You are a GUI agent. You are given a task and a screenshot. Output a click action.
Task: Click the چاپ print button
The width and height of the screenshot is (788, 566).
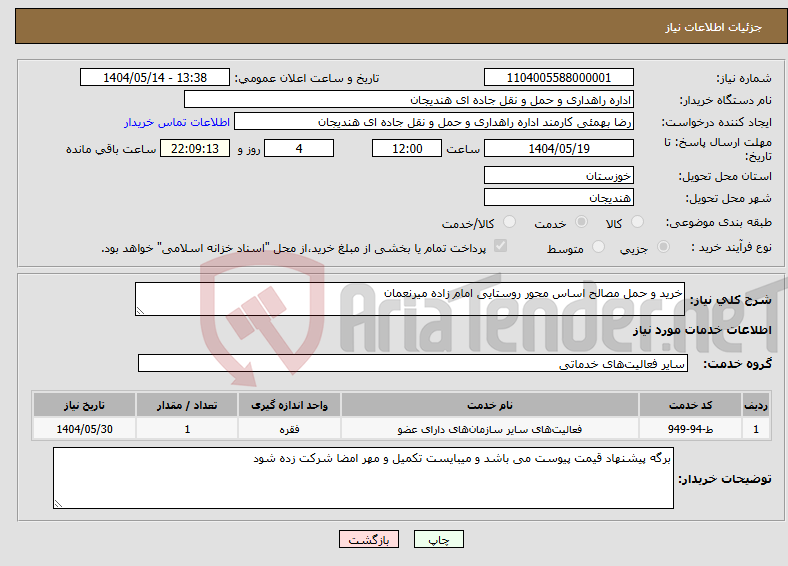coord(439,539)
